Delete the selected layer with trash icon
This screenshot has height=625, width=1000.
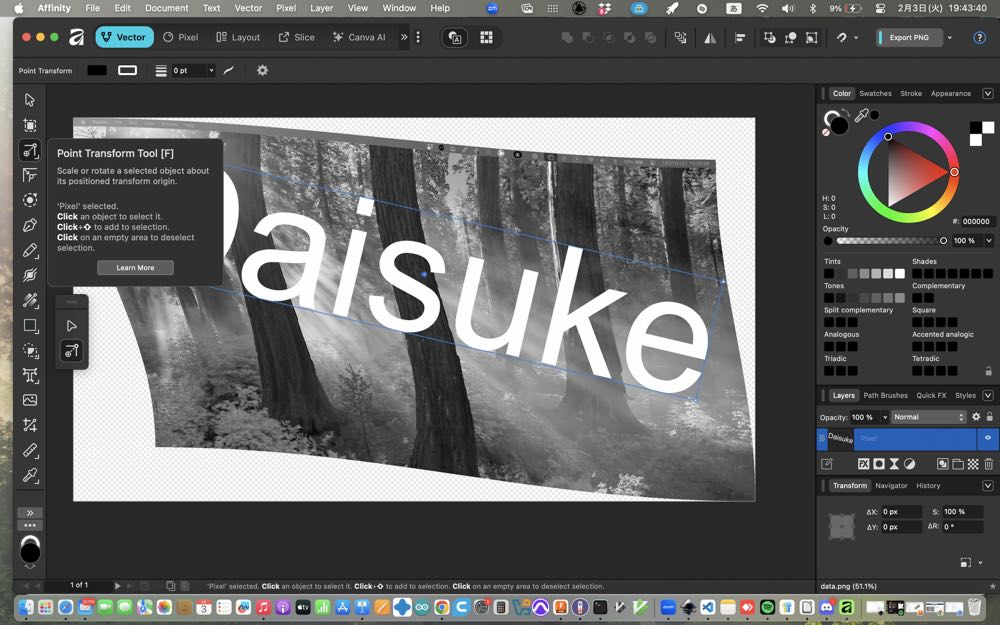click(989, 464)
